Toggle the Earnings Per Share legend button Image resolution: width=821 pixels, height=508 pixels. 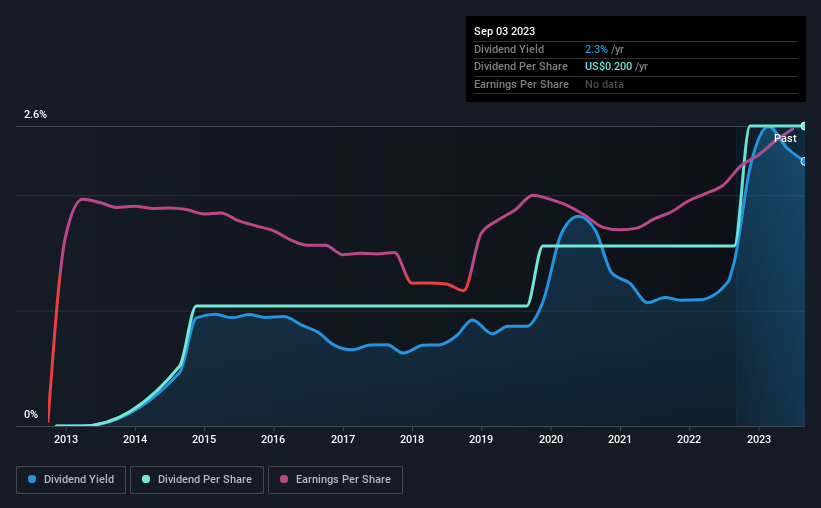335,480
